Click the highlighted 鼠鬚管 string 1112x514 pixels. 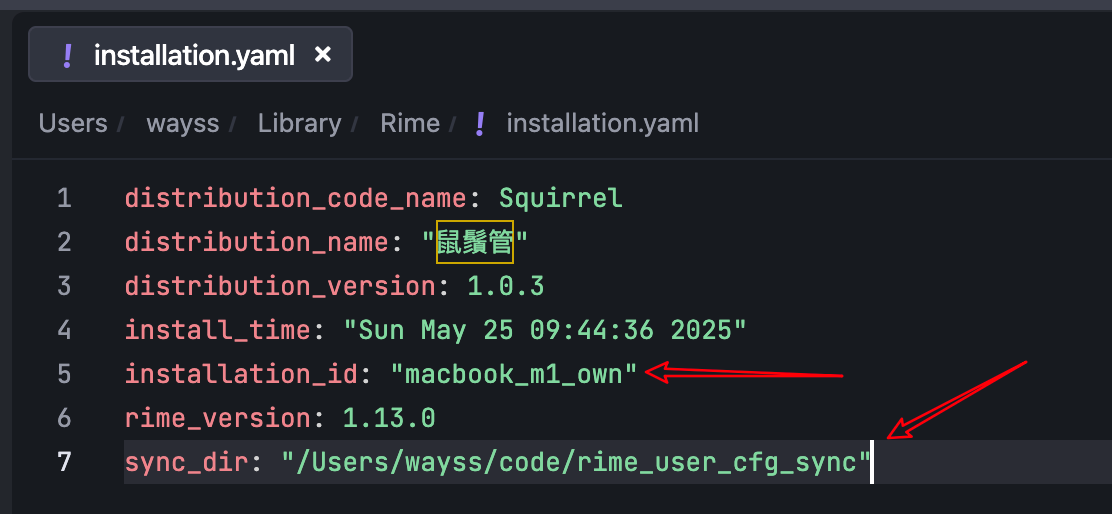(x=475, y=242)
